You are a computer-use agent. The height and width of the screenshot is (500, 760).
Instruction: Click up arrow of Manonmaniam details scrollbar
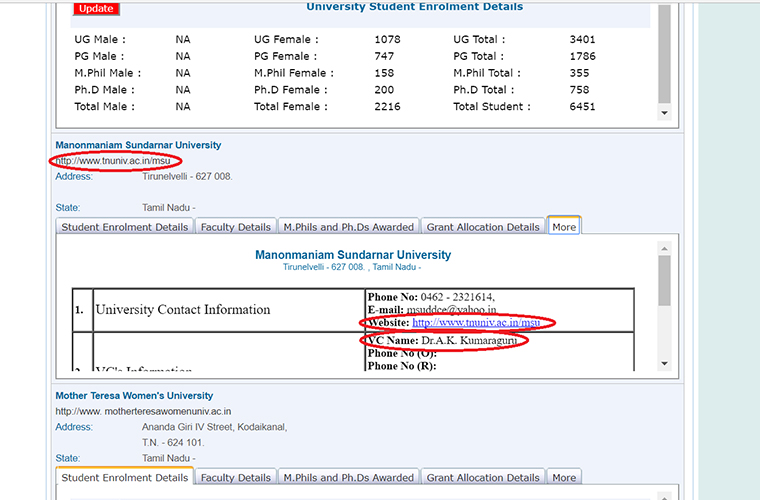click(665, 249)
